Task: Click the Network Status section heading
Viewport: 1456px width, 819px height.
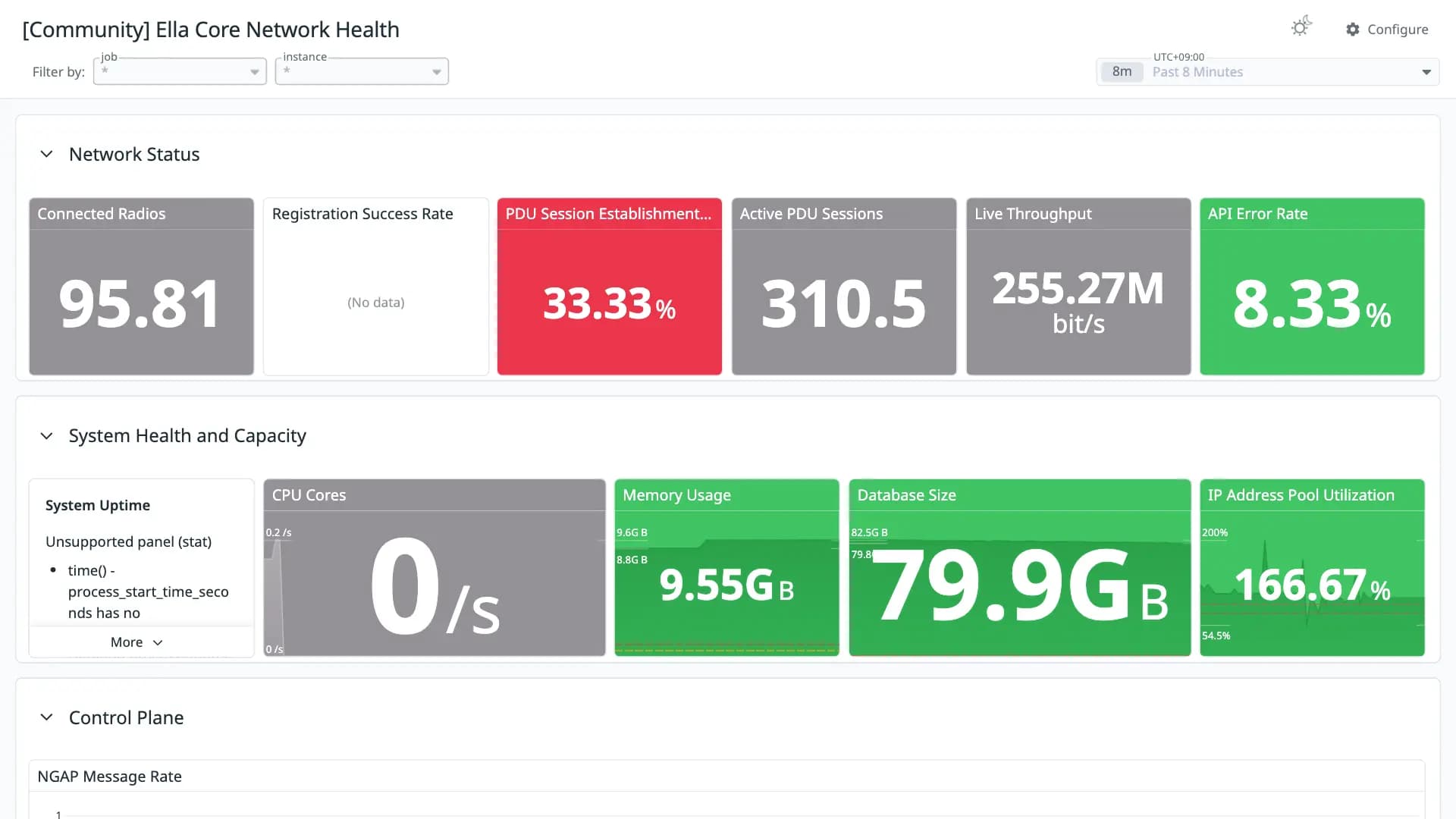Action: click(134, 154)
